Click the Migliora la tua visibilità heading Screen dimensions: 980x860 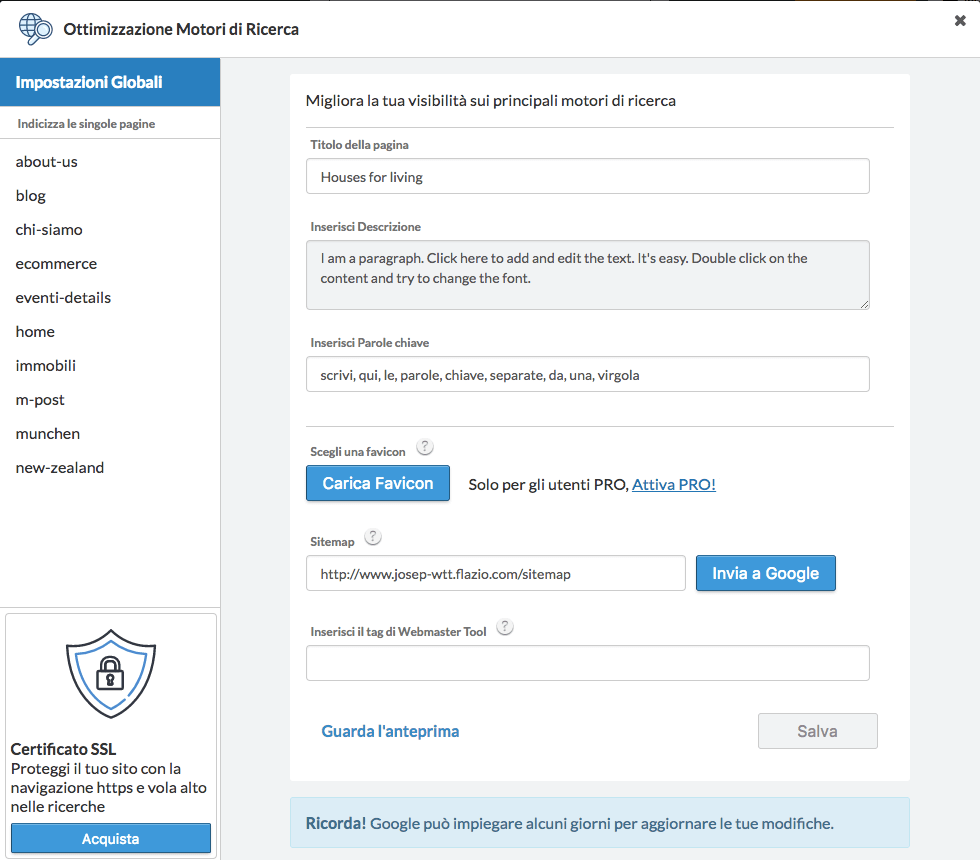click(x=491, y=101)
